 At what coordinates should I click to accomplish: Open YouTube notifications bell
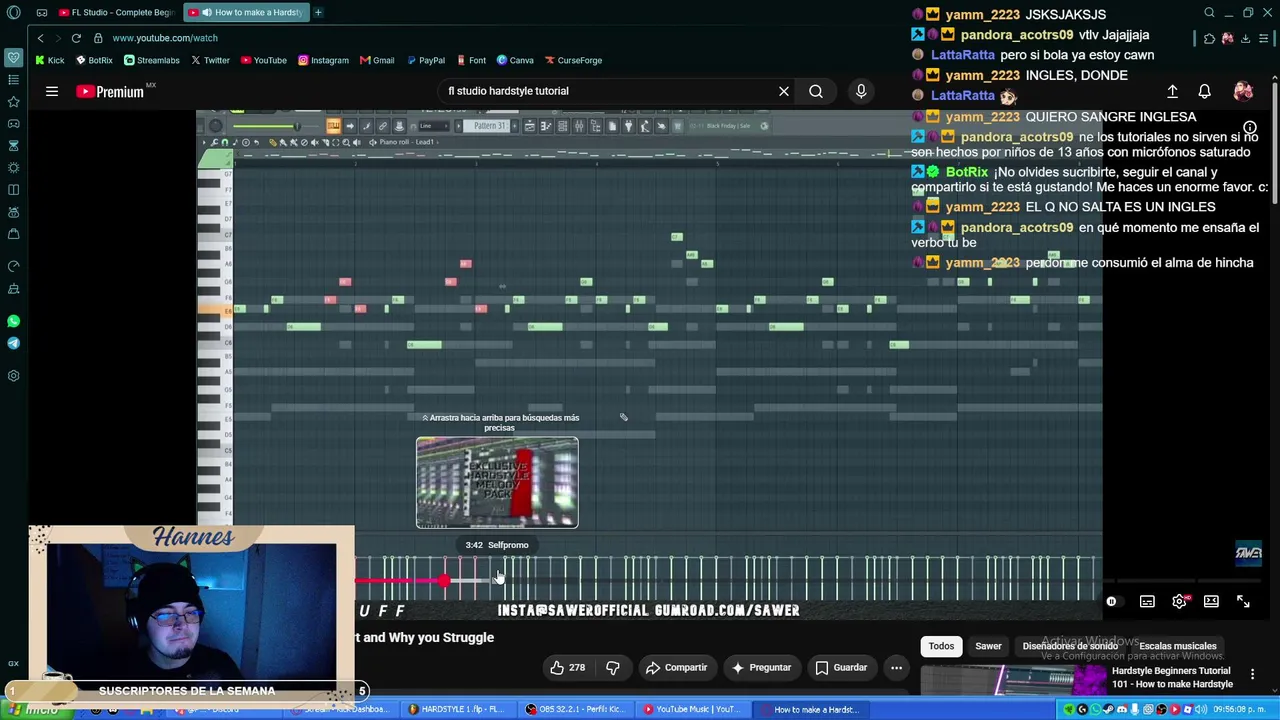tap(1205, 91)
